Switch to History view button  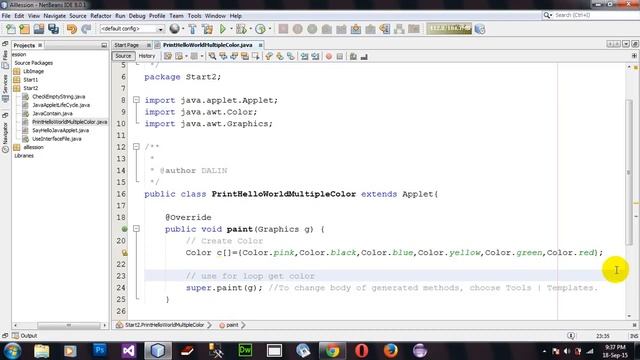click(147, 56)
